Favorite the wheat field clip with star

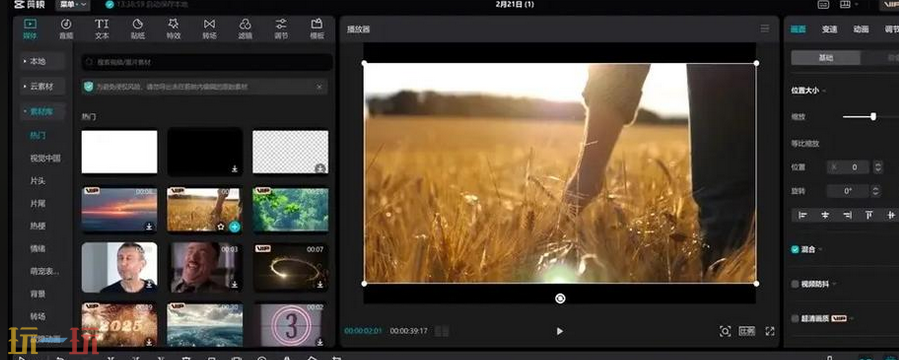tap(221, 226)
